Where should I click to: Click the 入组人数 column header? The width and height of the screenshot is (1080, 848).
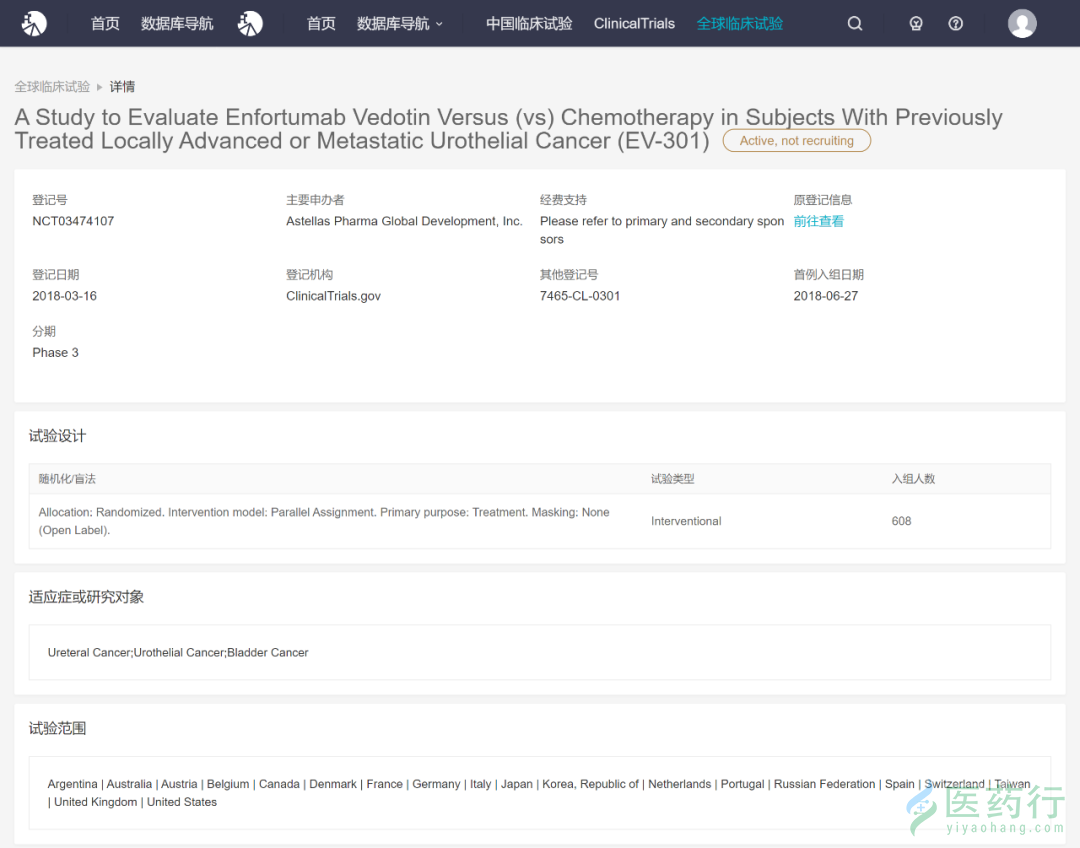point(913,479)
